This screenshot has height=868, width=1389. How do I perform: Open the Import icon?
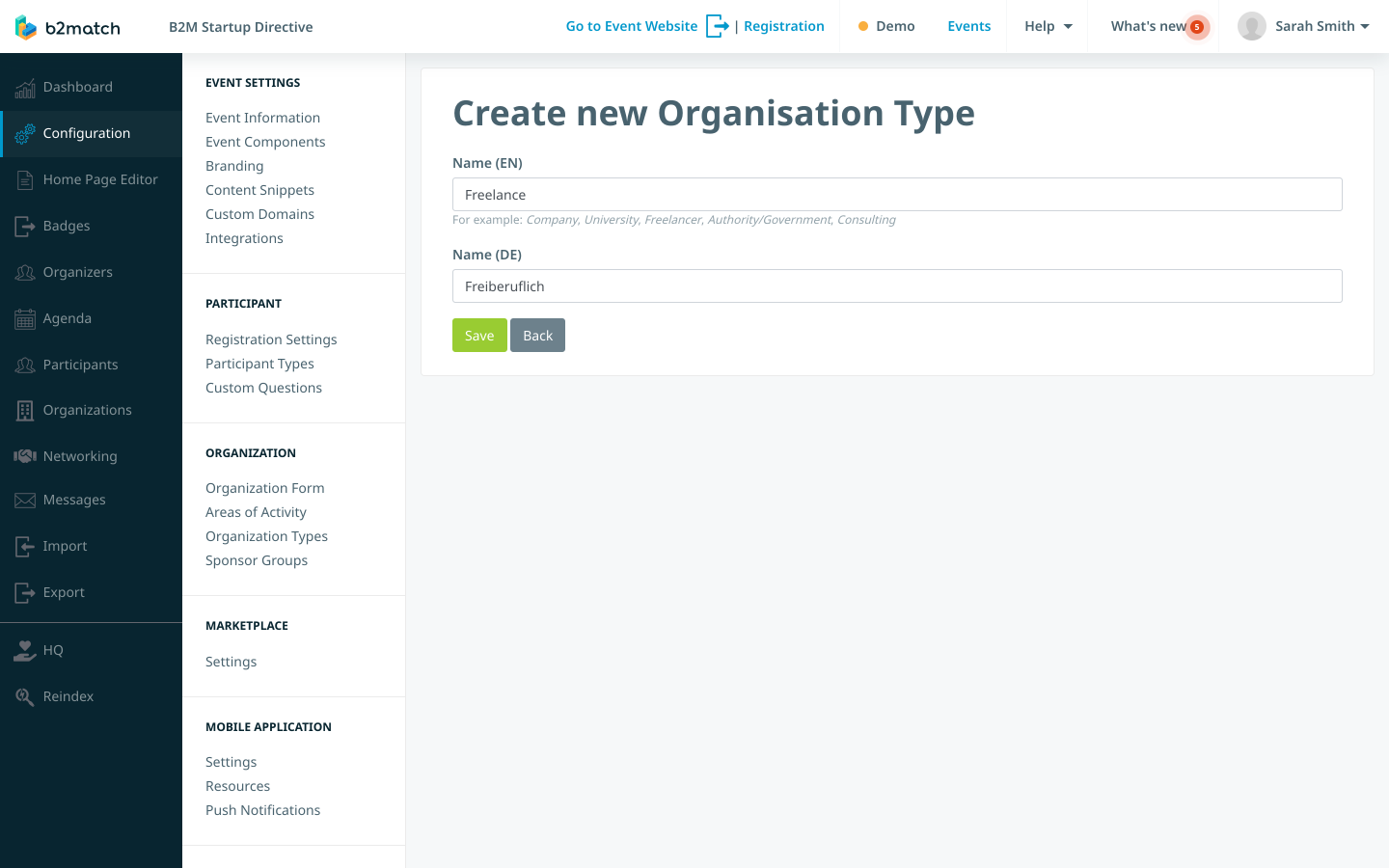(25, 546)
